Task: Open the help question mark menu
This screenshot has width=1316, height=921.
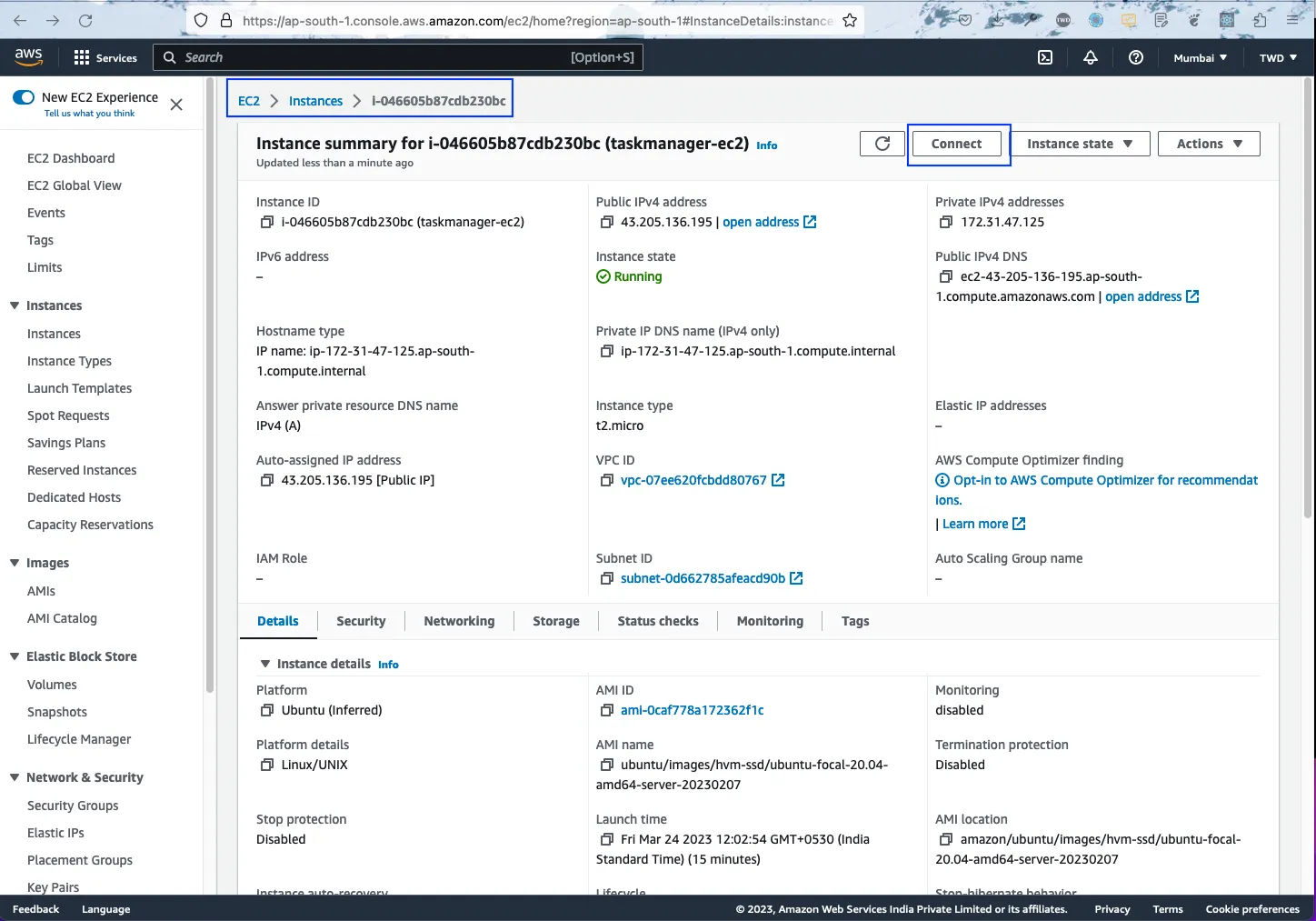Action: click(1136, 57)
